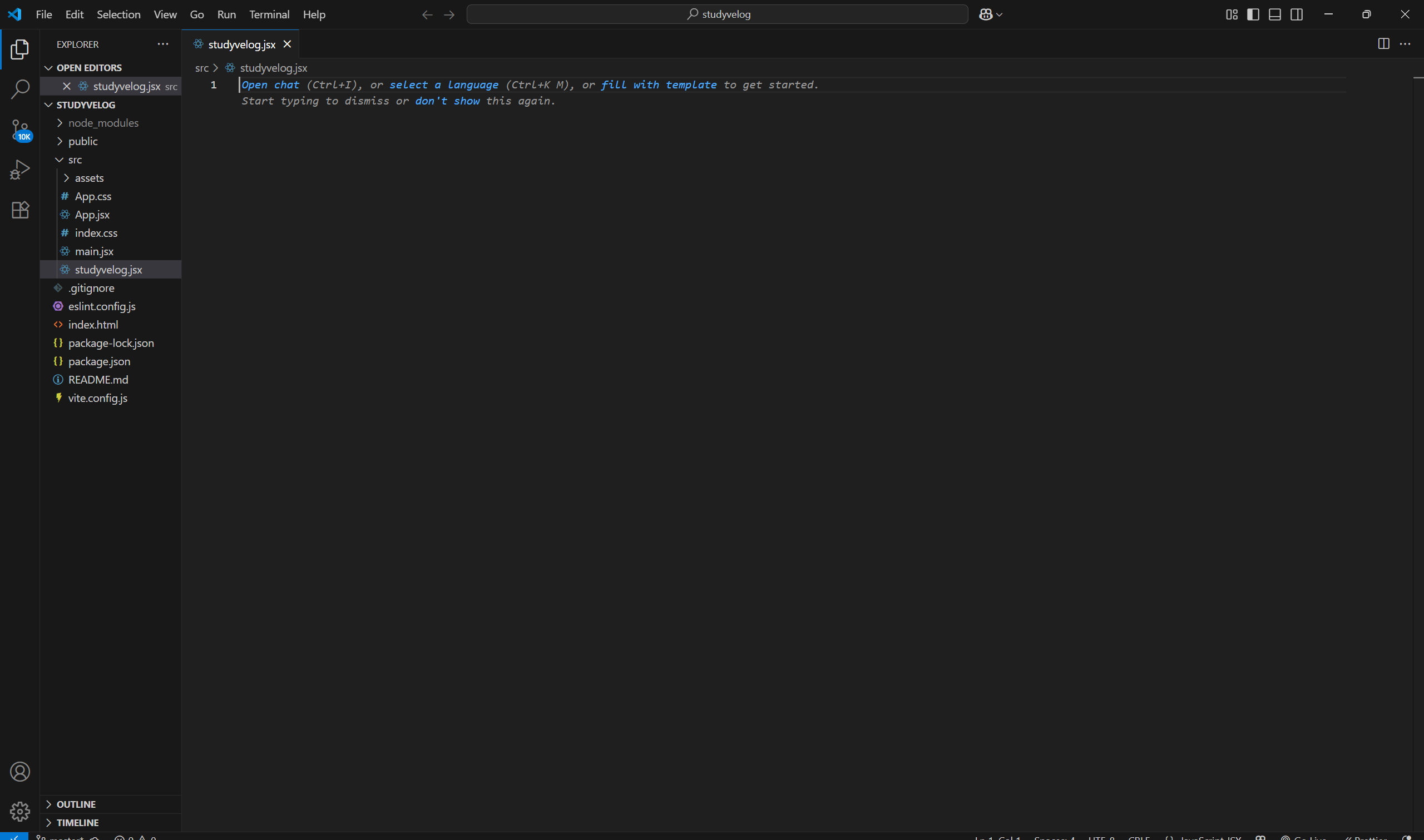
Task: Toggle the bottom panel visibility
Action: pyautogui.click(x=1274, y=14)
